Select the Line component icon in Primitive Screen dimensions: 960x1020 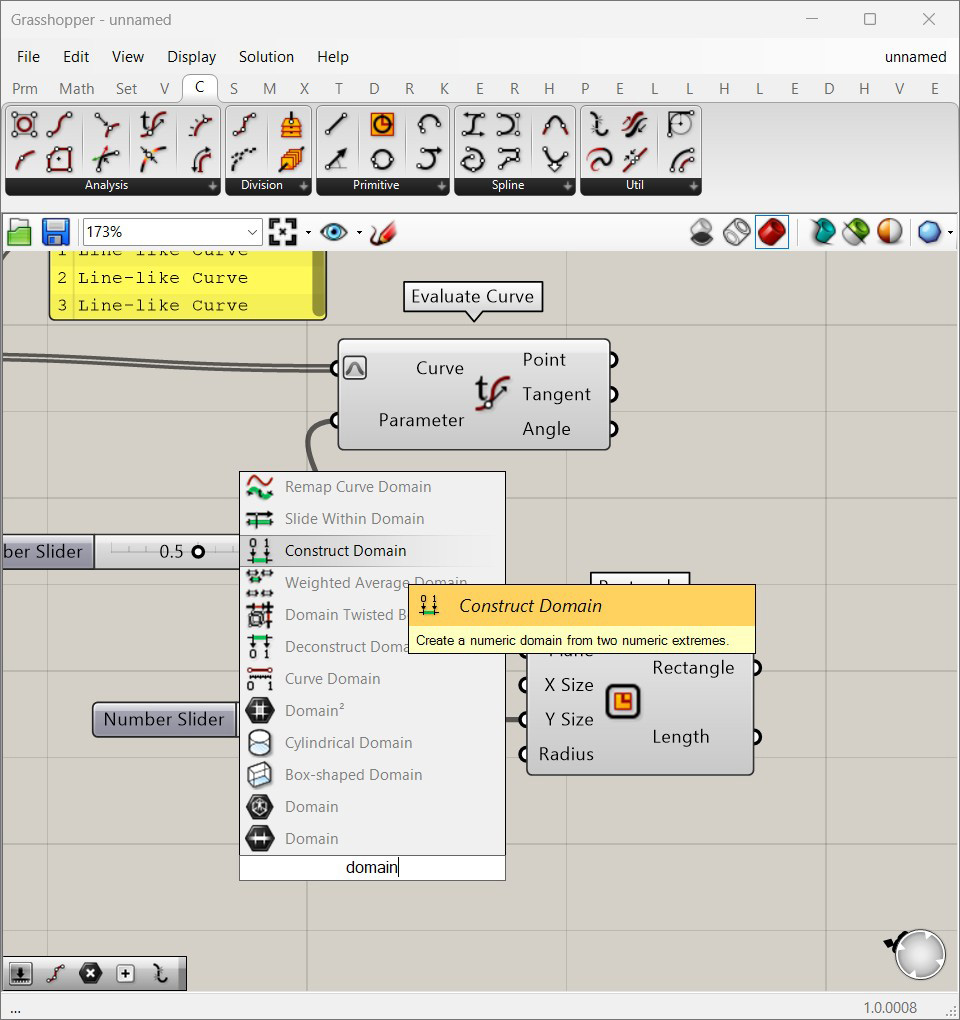pos(336,124)
